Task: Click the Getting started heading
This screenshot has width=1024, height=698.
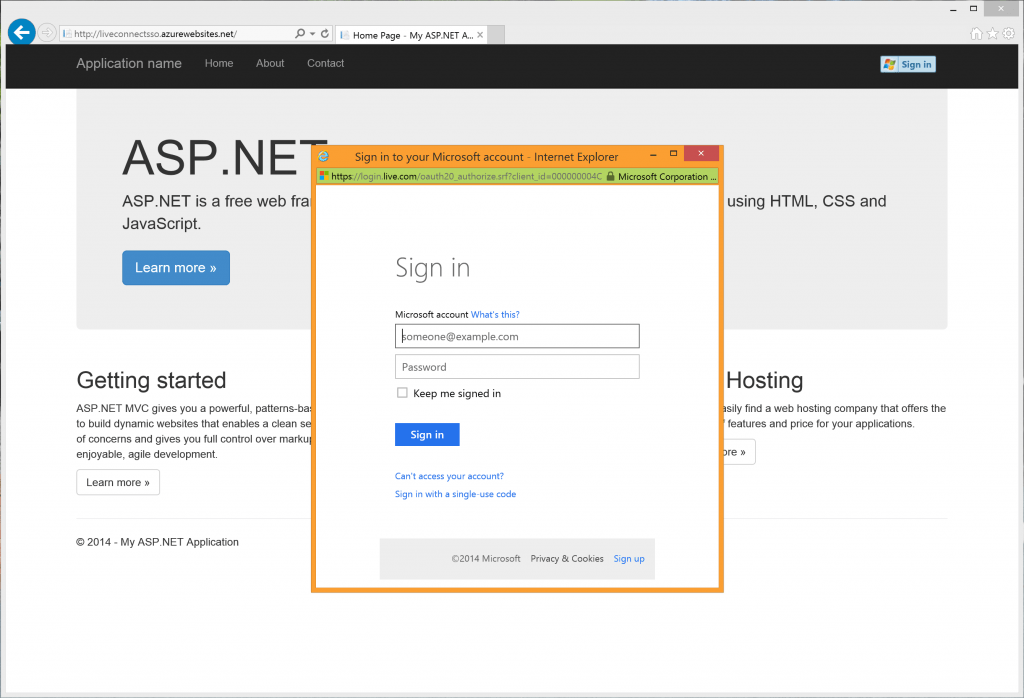Action: point(152,380)
